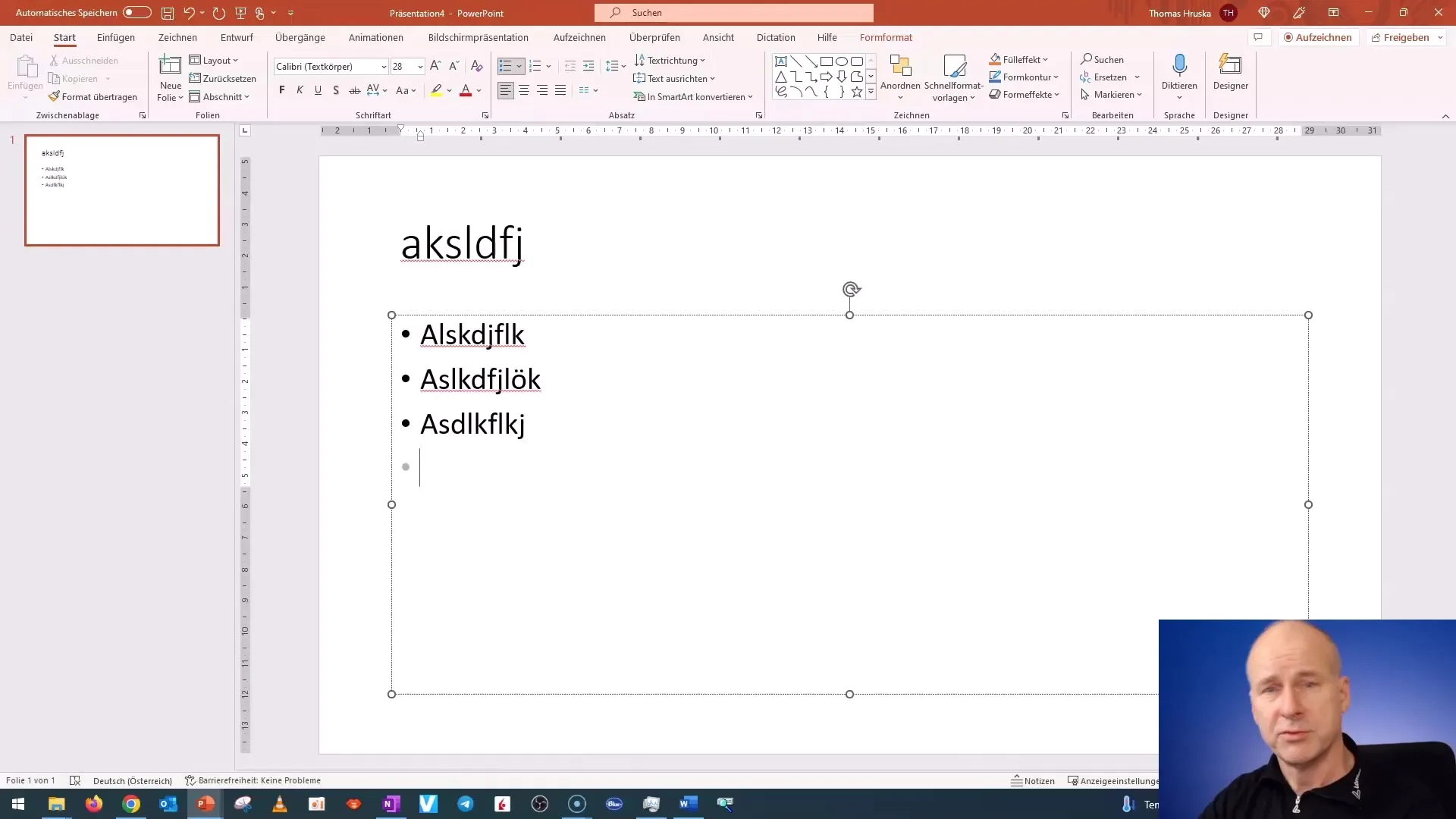Toggle numbered list button
The height and width of the screenshot is (819, 1456).
535,67
